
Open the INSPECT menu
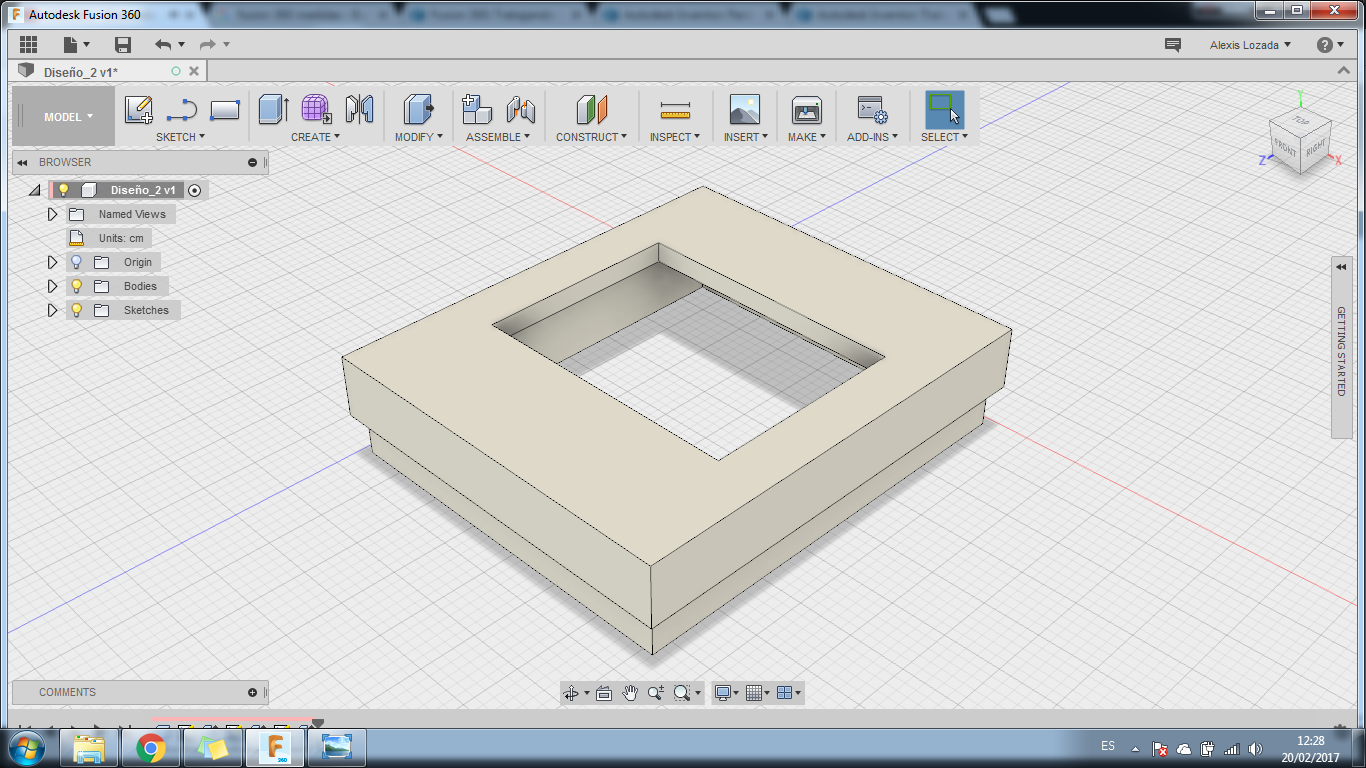tap(675, 137)
